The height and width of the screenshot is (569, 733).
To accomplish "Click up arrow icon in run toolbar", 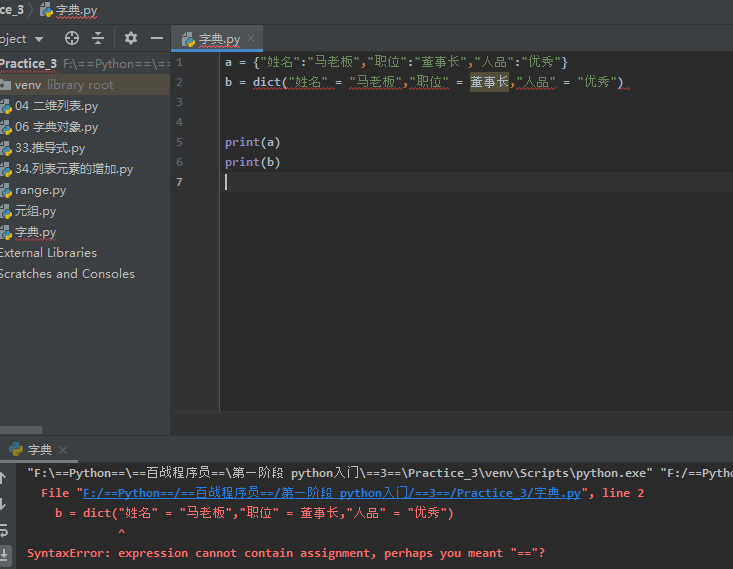I will pos(3,478).
